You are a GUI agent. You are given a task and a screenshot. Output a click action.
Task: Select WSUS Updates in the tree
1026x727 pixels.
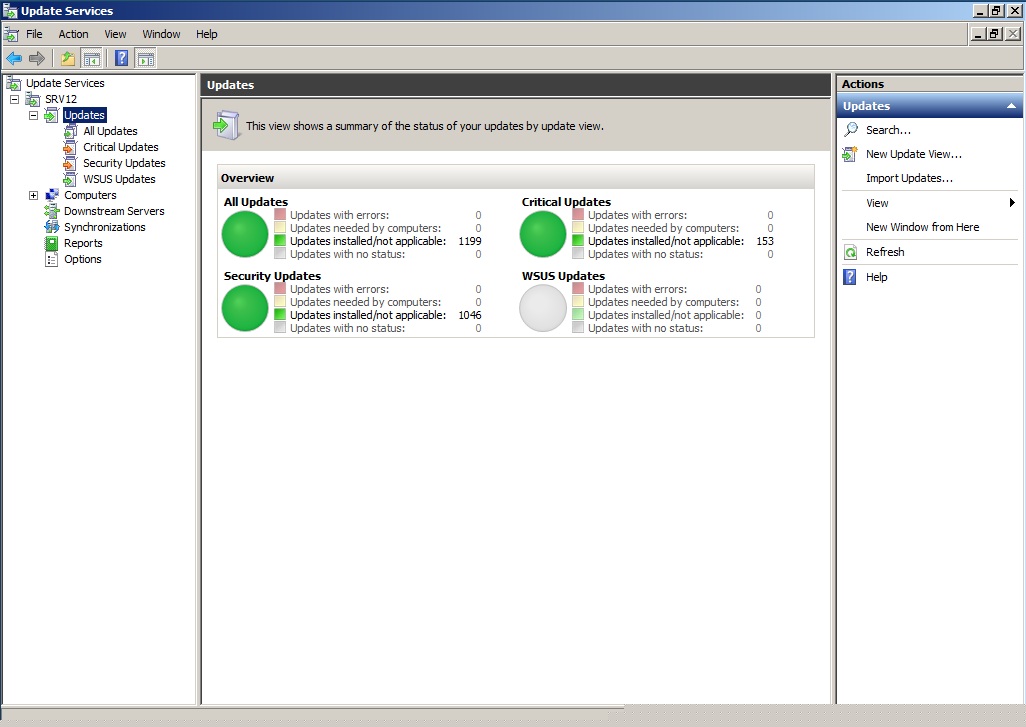coord(119,179)
